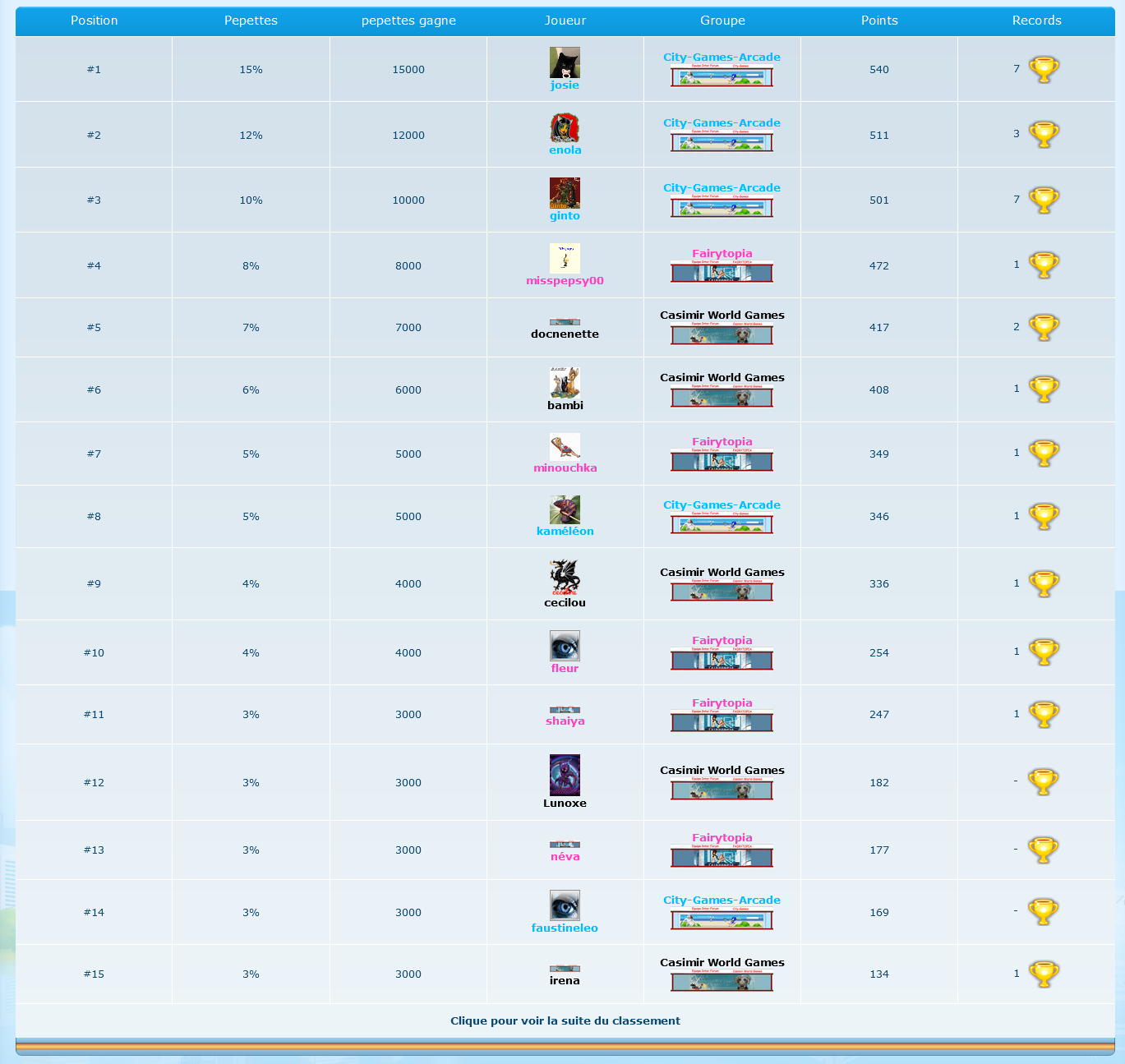Screen dimensions: 1125x1064
Task: Open irena's player name link
Action: pos(565,981)
